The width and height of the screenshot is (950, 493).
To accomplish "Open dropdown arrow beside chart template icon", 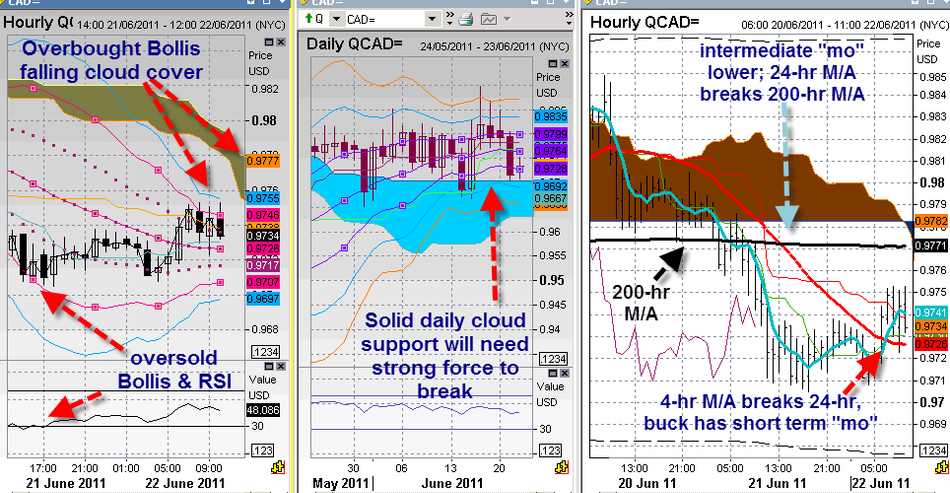I will [508, 19].
